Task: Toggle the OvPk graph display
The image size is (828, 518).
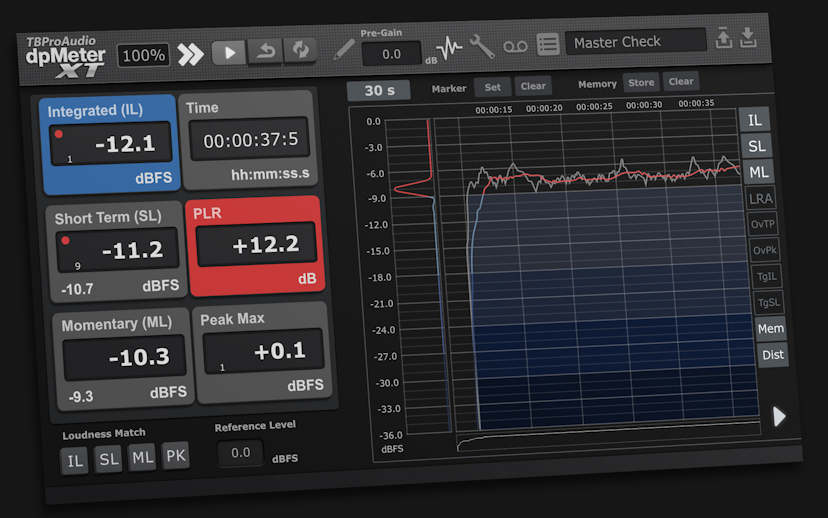Action: (x=765, y=250)
